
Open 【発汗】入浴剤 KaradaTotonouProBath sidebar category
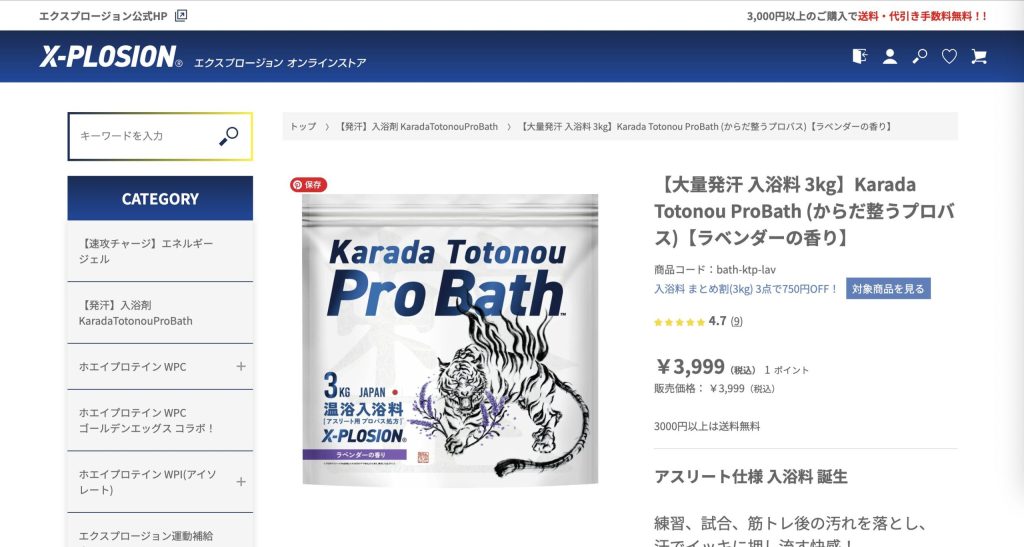coord(160,313)
